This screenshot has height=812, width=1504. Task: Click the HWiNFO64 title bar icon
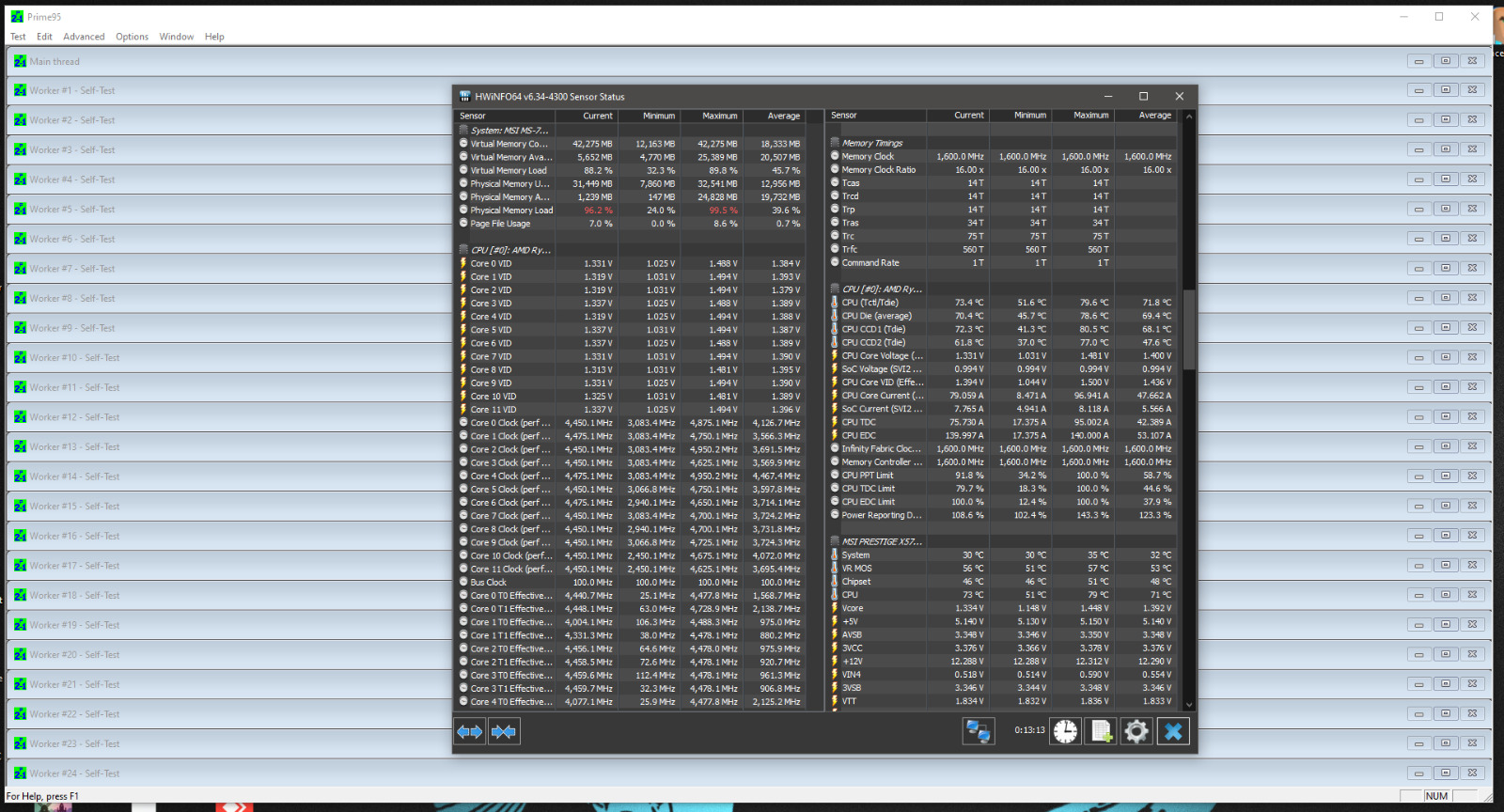[464, 96]
